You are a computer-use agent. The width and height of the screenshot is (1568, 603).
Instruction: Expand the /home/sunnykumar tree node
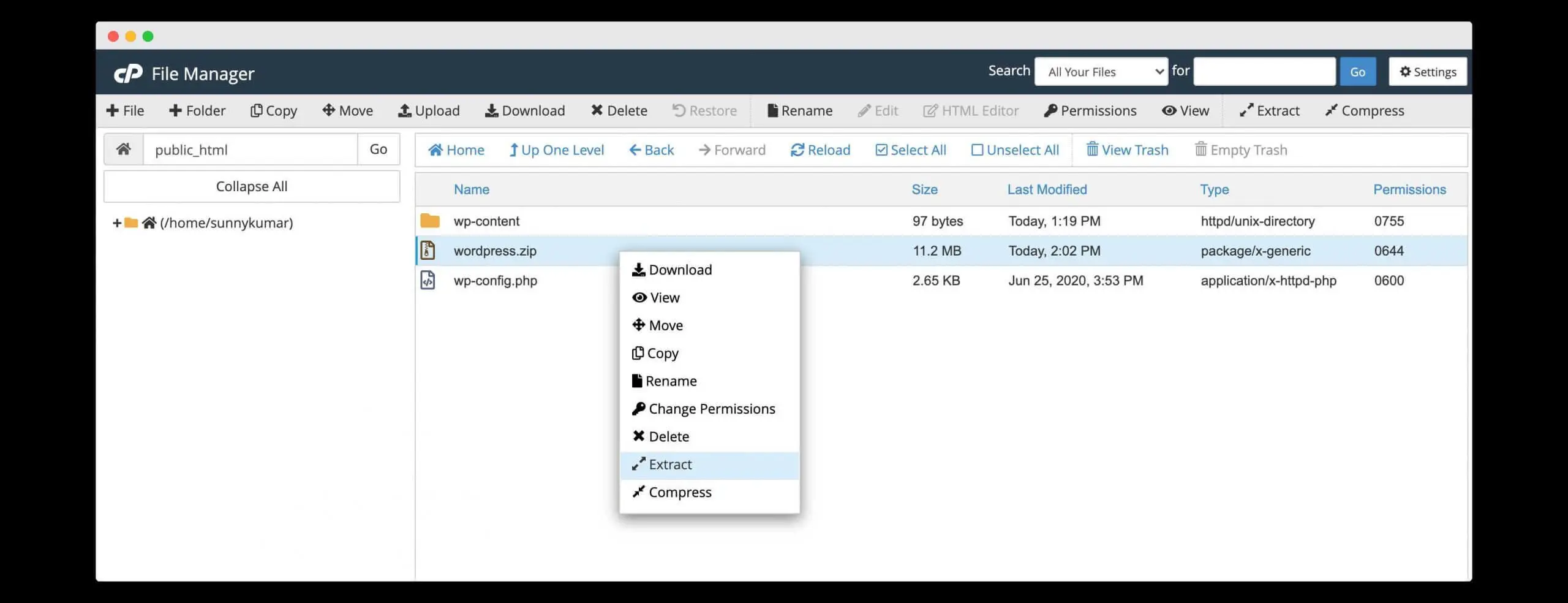tap(116, 222)
